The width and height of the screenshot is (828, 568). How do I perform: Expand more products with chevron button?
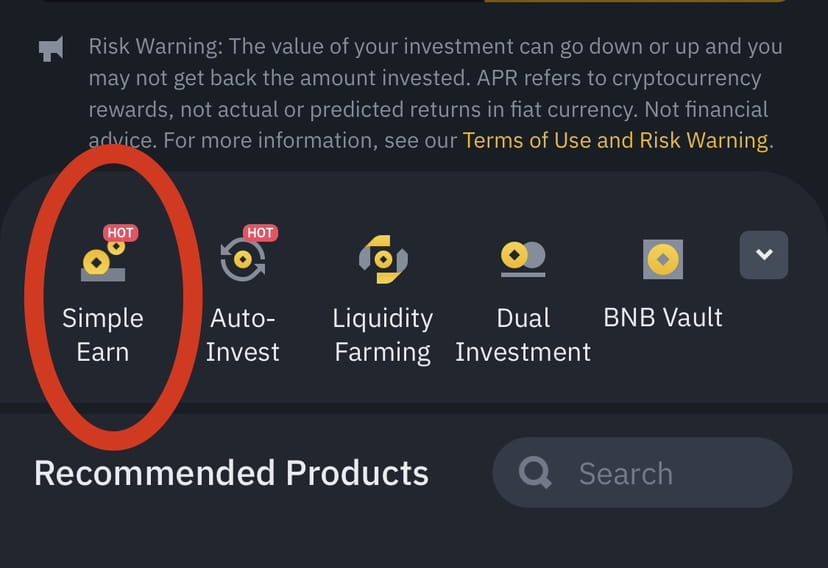(x=763, y=255)
